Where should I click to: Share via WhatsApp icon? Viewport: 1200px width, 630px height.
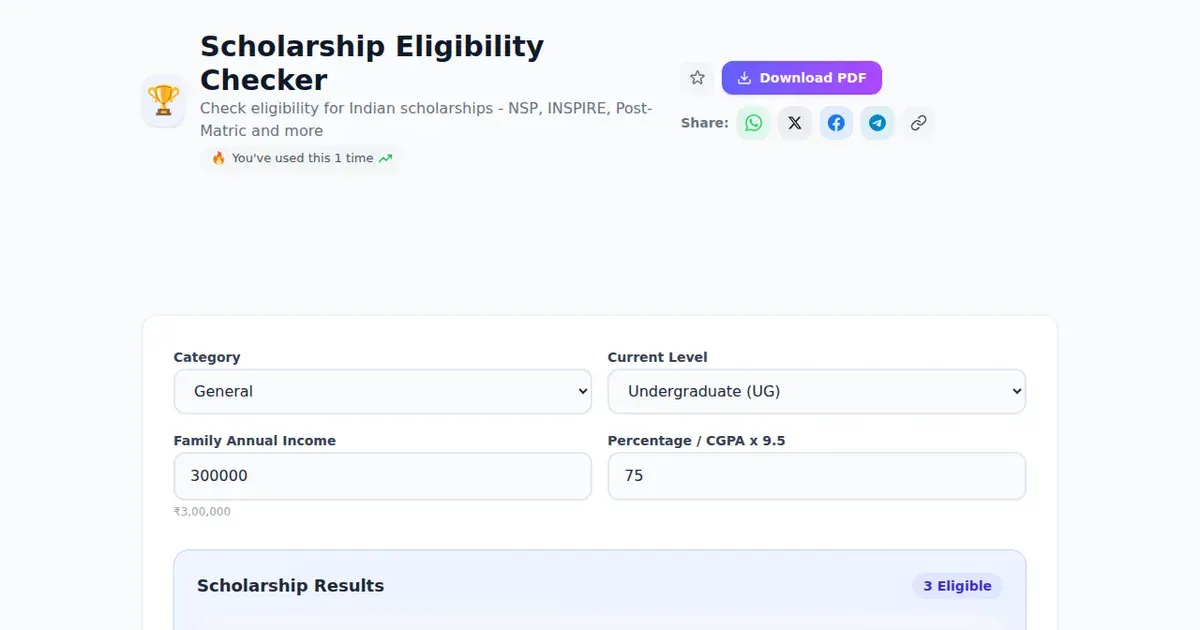click(753, 123)
